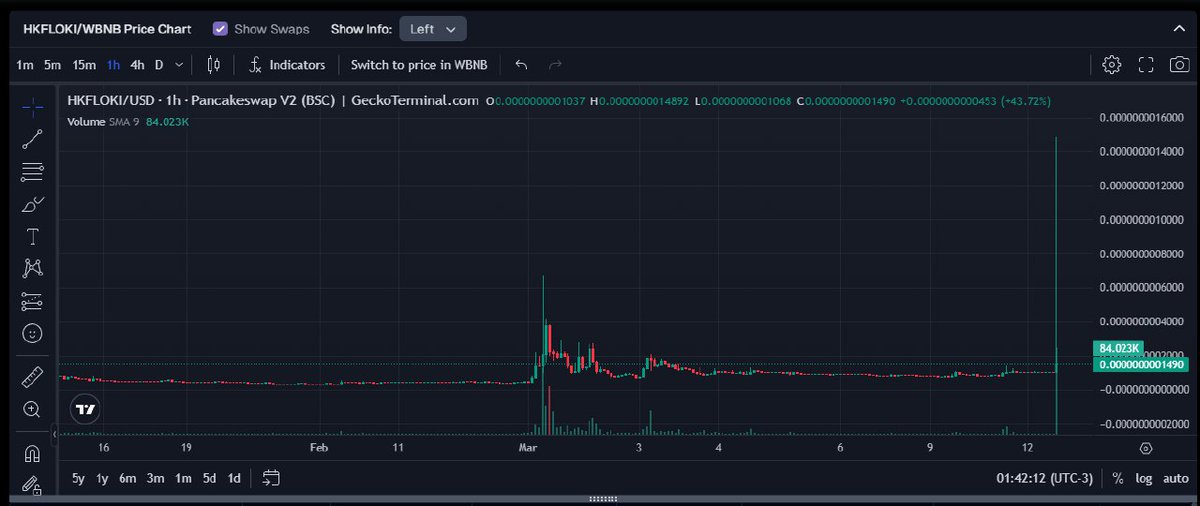Set date range to 3m
The width and height of the screenshot is (1200, 506).
tap(155, 478)
